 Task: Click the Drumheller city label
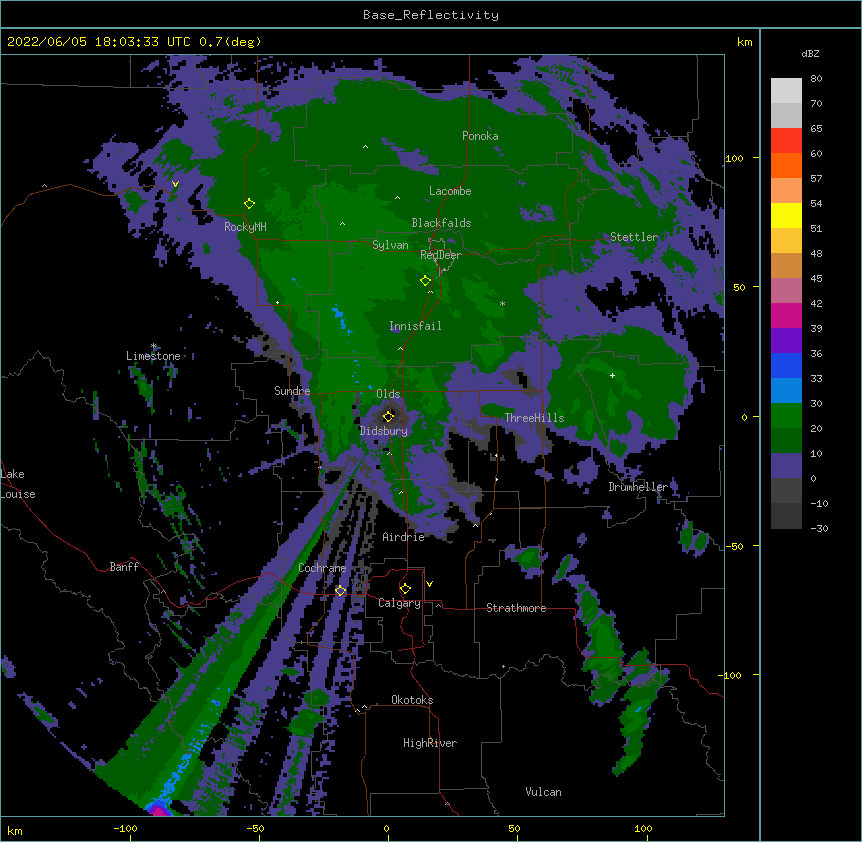click(x=638, y=487)
